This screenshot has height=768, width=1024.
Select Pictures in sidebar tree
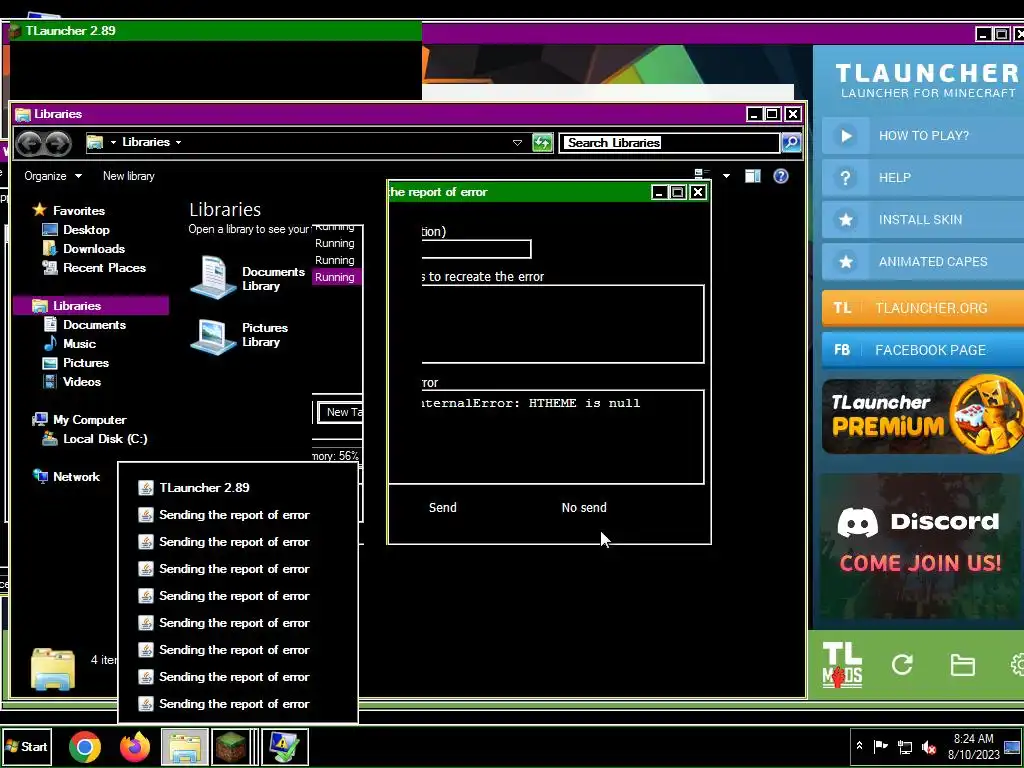point(76,362)
